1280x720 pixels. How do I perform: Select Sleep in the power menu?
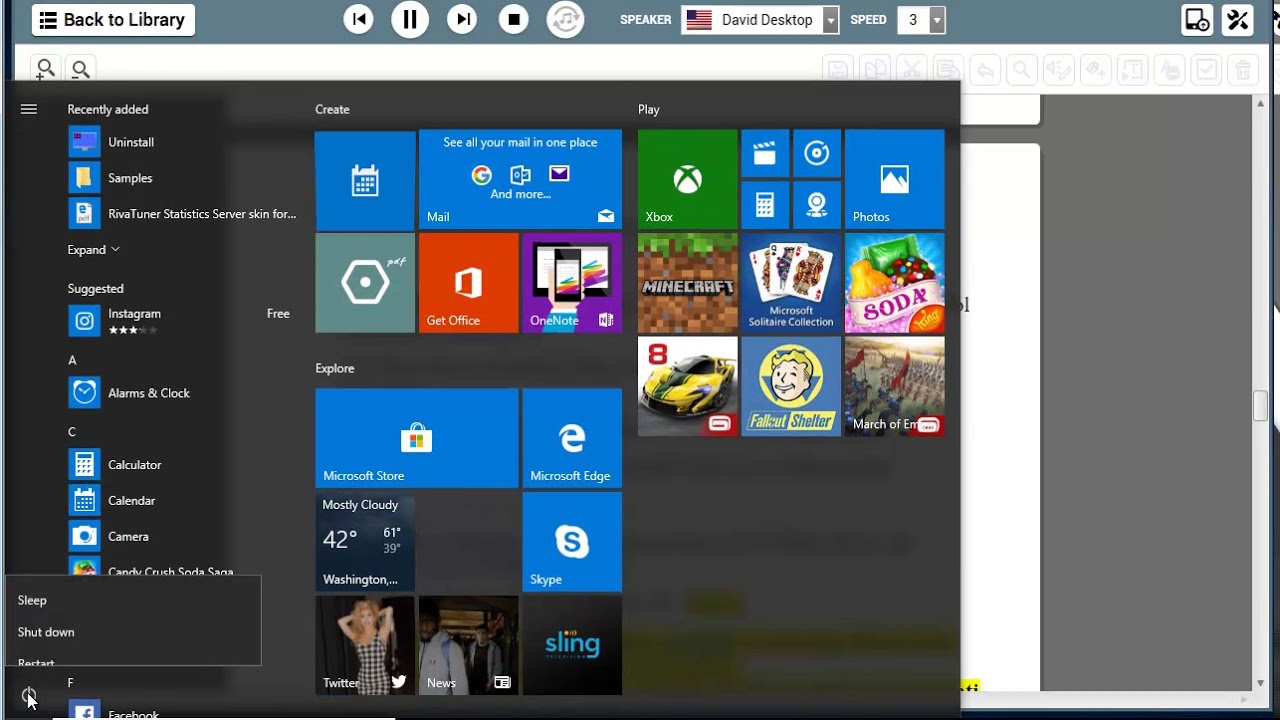click(x=132, y=600)
